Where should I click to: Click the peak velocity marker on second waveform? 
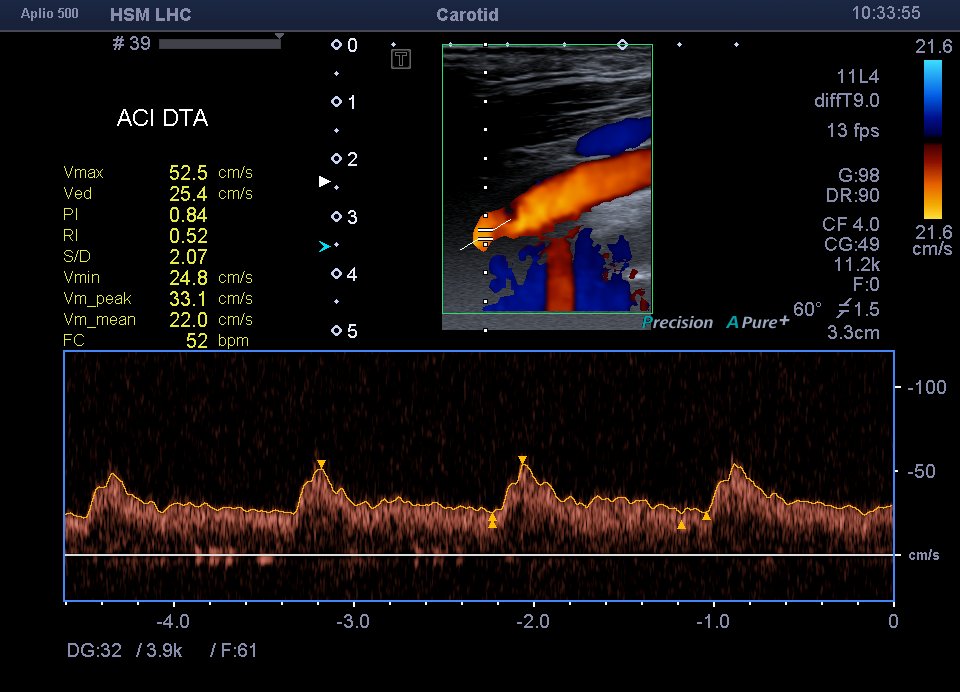(322, 462)
